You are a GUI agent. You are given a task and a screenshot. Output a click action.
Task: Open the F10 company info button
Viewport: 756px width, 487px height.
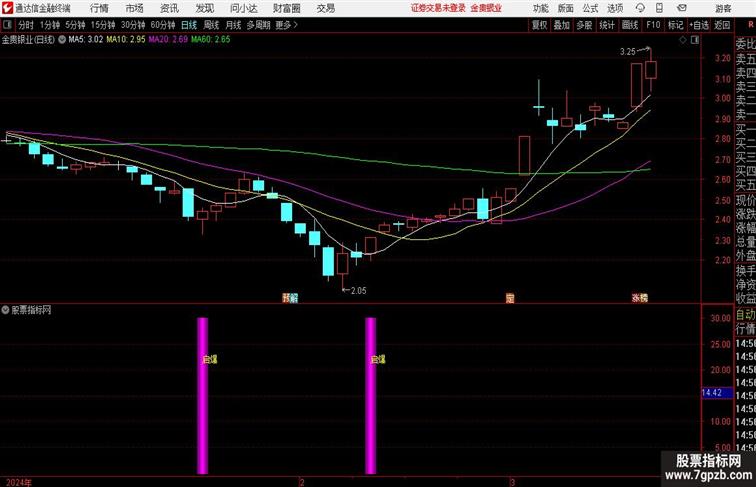click(x=653, y=25)
